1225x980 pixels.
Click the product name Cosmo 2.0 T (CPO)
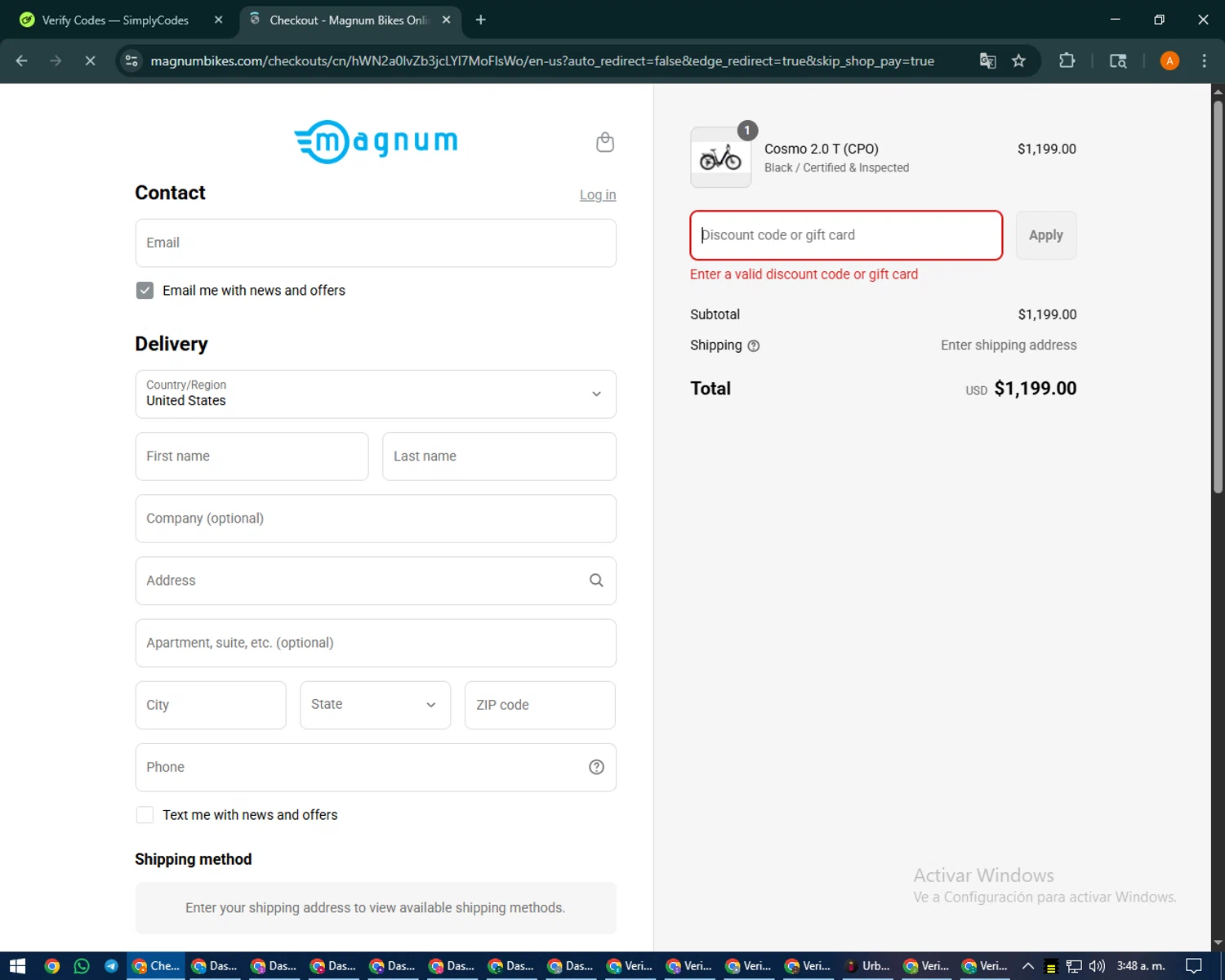tap(822, 149)
